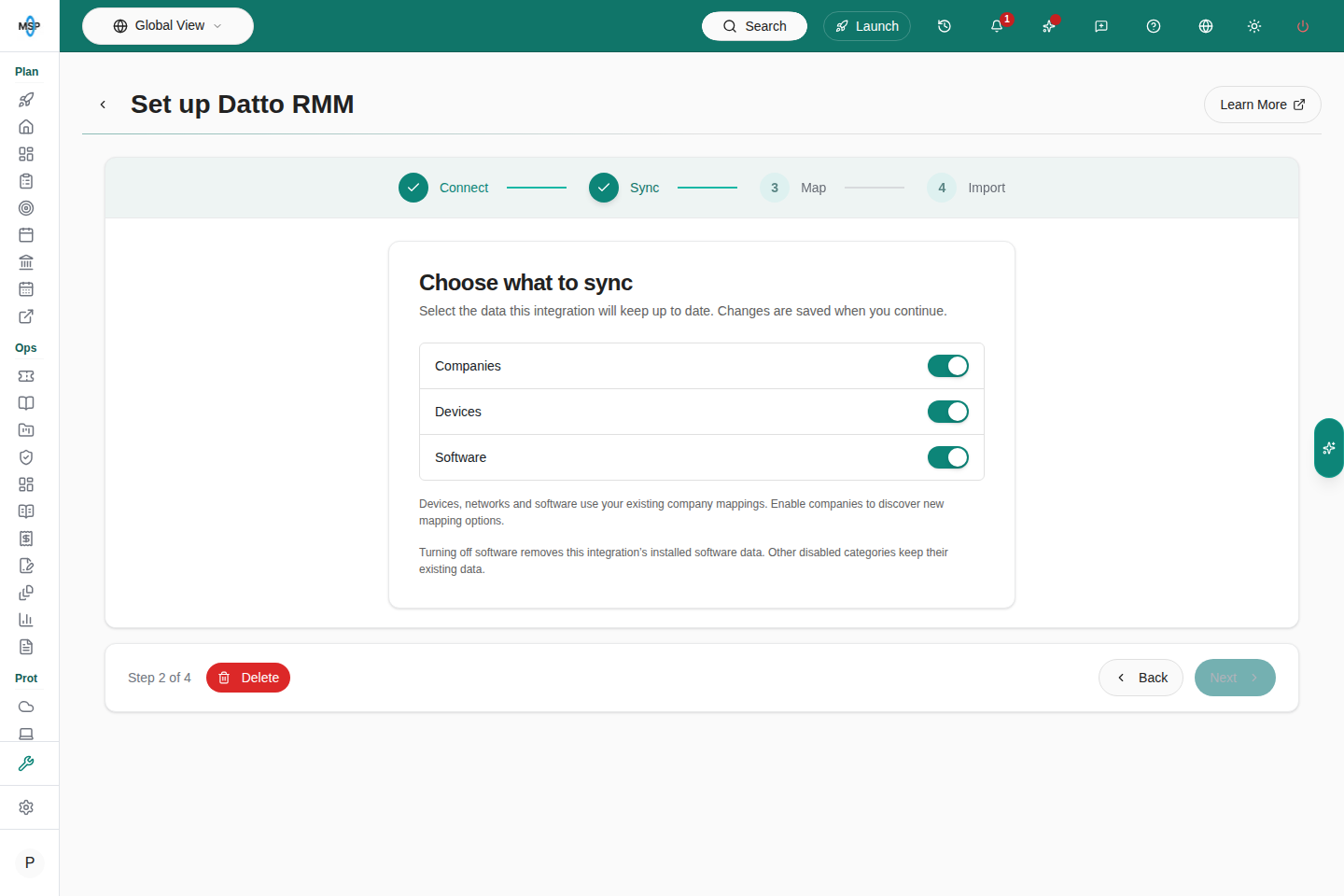Viewport: 1344px width, 896px height.
Task: Open the shield check icon in sidebar
Action: click(26, 457)
